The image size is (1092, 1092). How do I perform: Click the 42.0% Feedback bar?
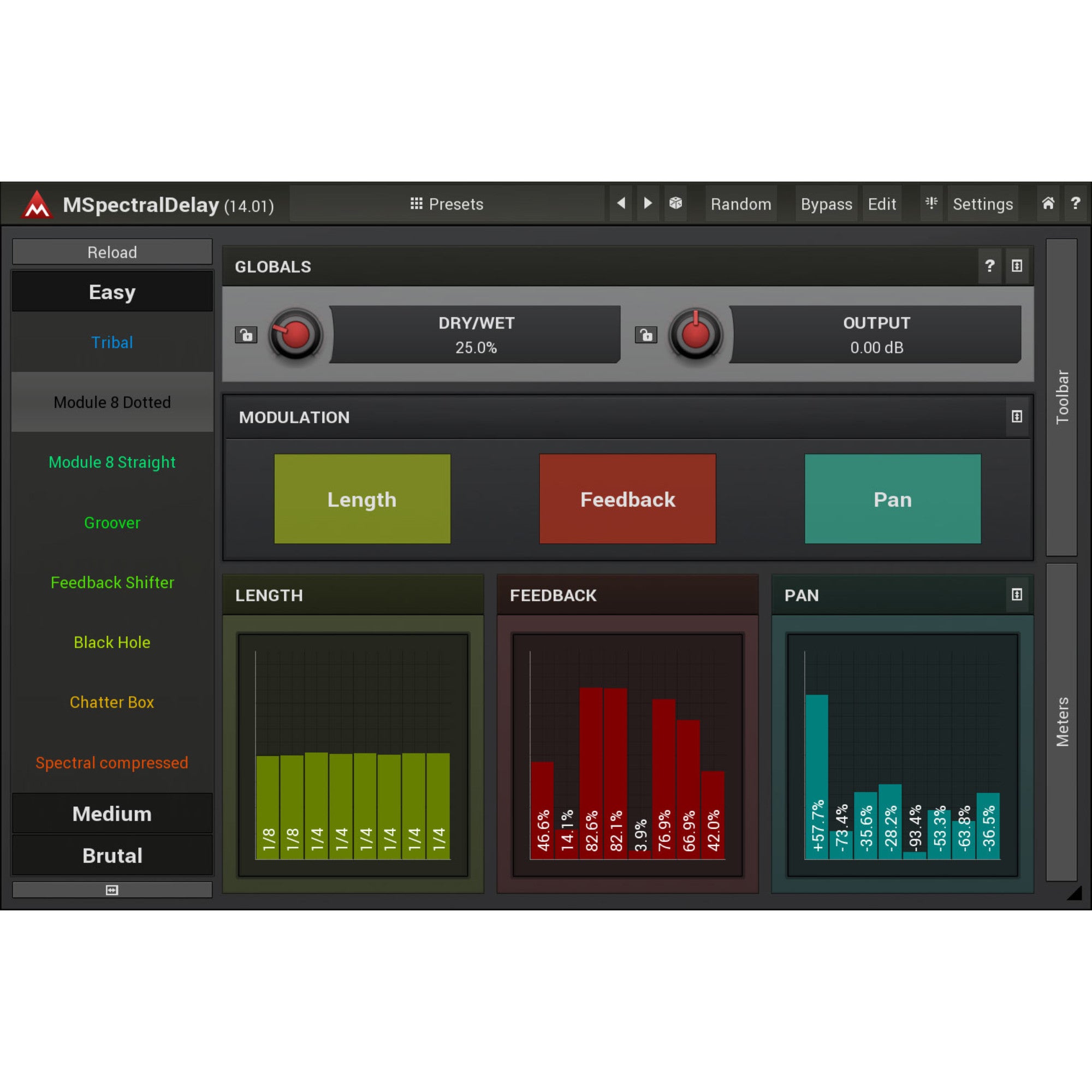tap(713, 815)
